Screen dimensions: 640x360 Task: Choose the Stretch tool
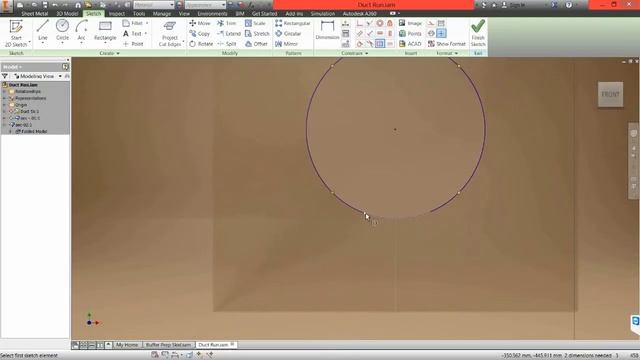[257, 33]
